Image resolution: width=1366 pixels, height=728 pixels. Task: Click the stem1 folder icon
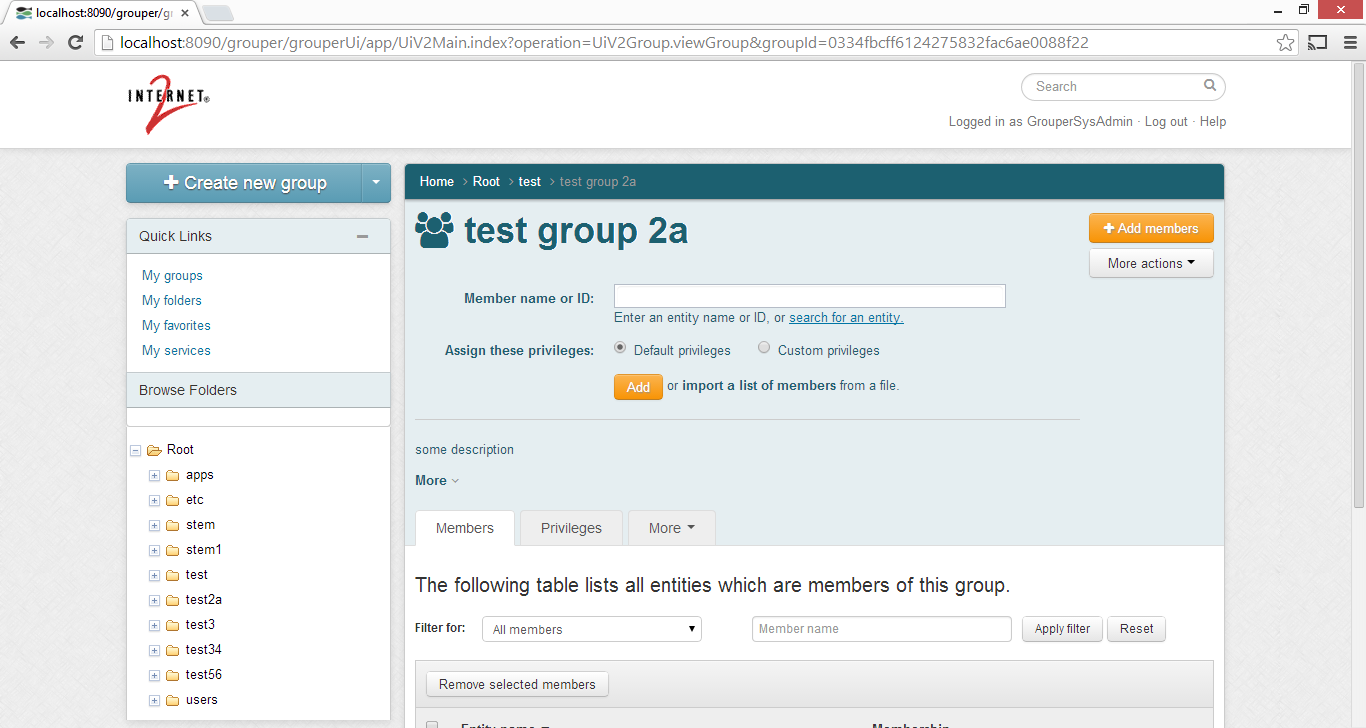point(172,550)
